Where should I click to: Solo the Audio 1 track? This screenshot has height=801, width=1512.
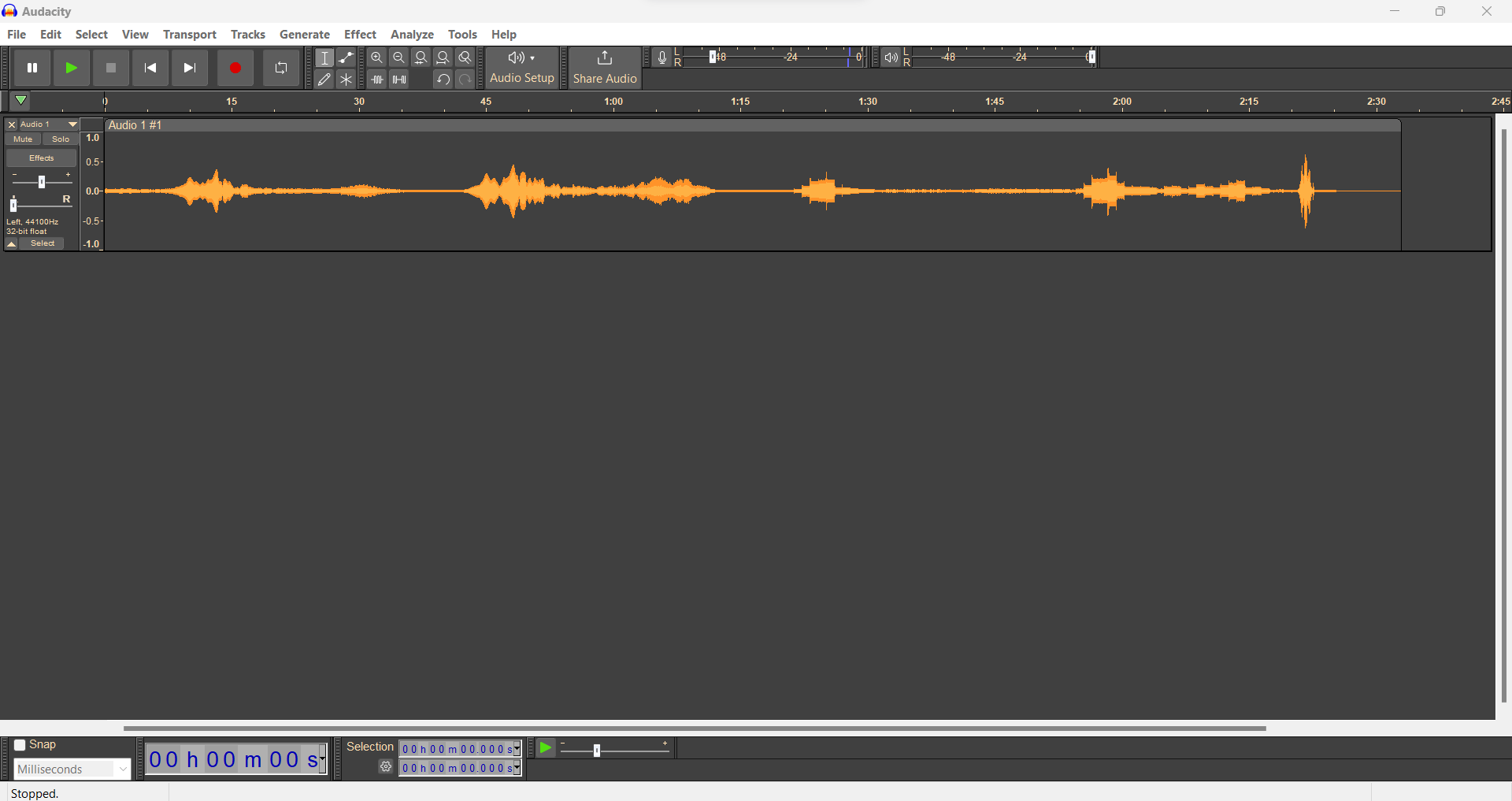tap(61, 139)
